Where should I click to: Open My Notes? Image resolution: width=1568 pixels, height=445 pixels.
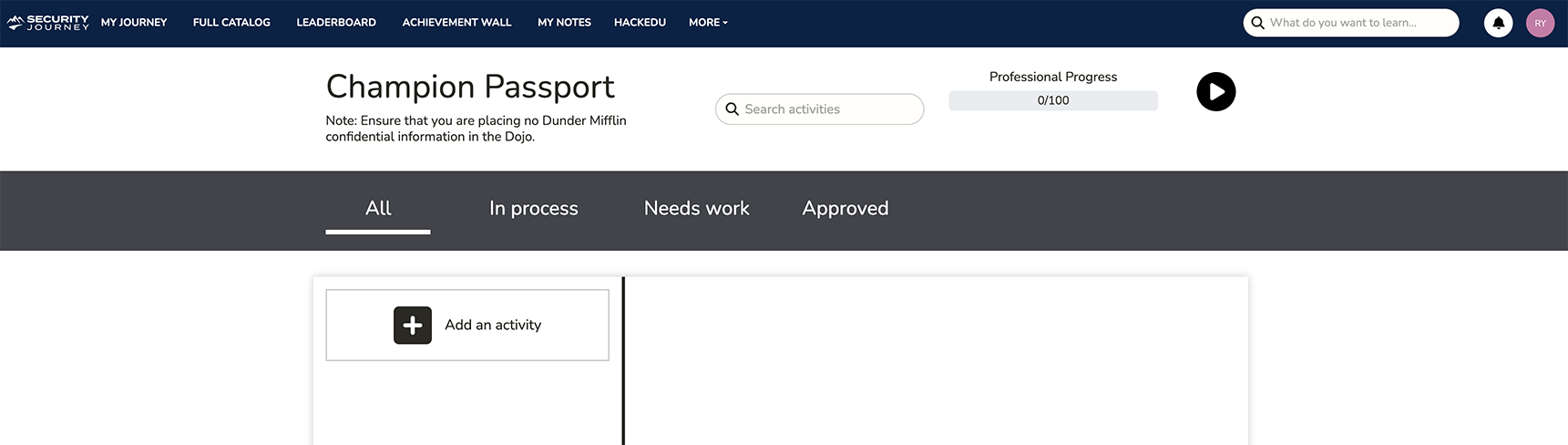point(564,23)
